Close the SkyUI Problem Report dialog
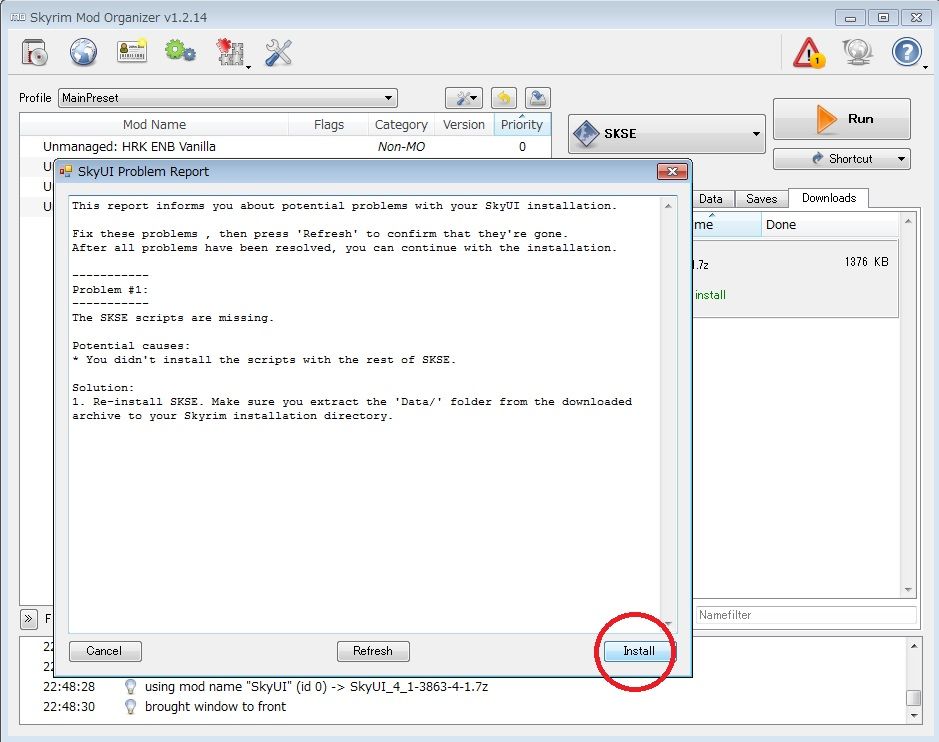 pyautogui.click(x=672, y=172)
